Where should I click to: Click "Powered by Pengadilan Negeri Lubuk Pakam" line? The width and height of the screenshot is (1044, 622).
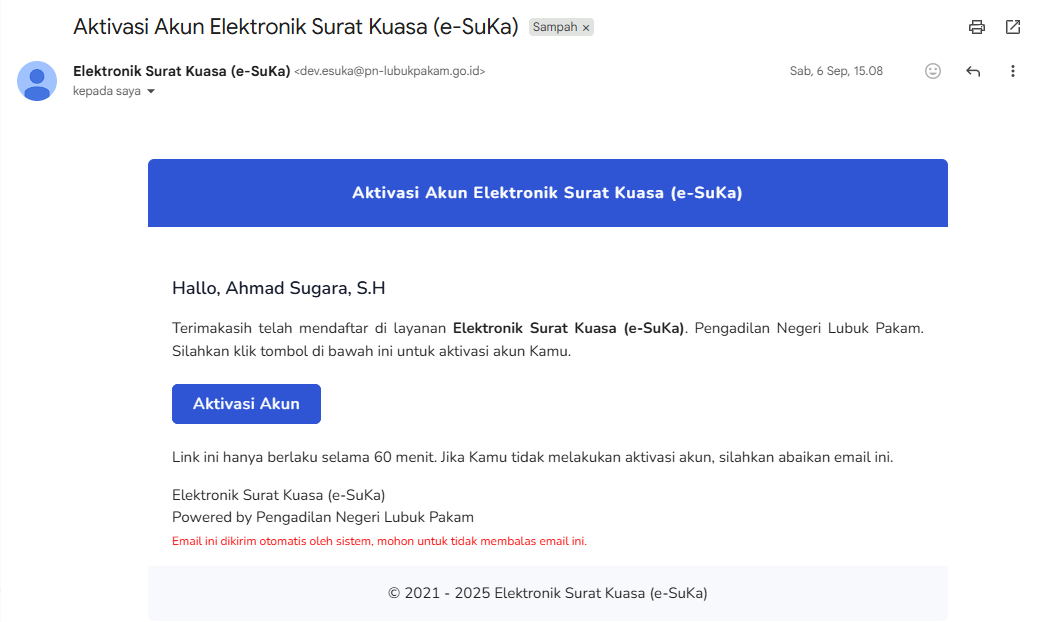tap(322, 517)
